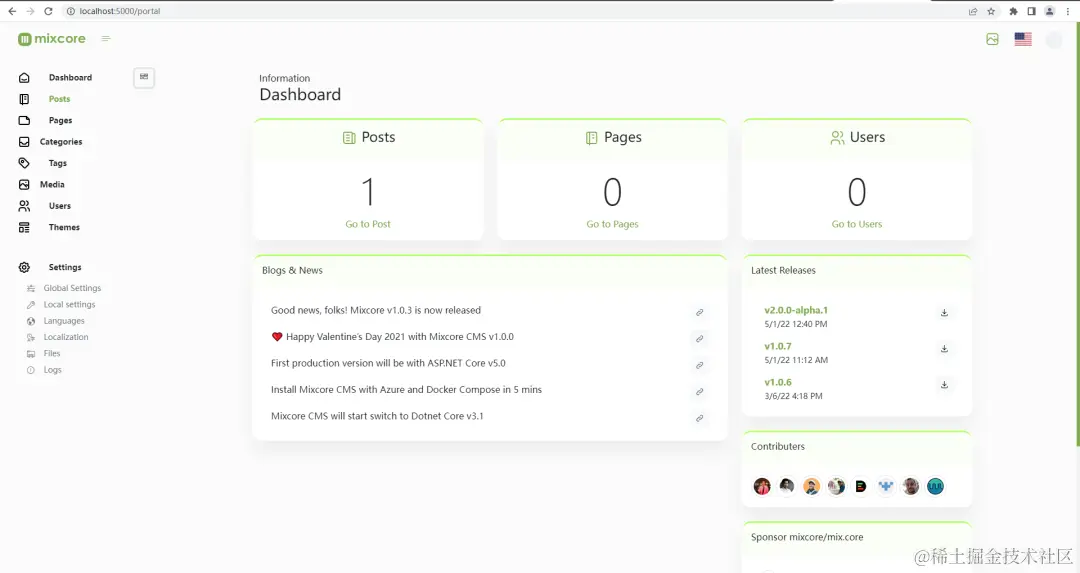This screenshot has width=1080, height=573.
Task: Click the Categories inbox icon
Action: 24,142
